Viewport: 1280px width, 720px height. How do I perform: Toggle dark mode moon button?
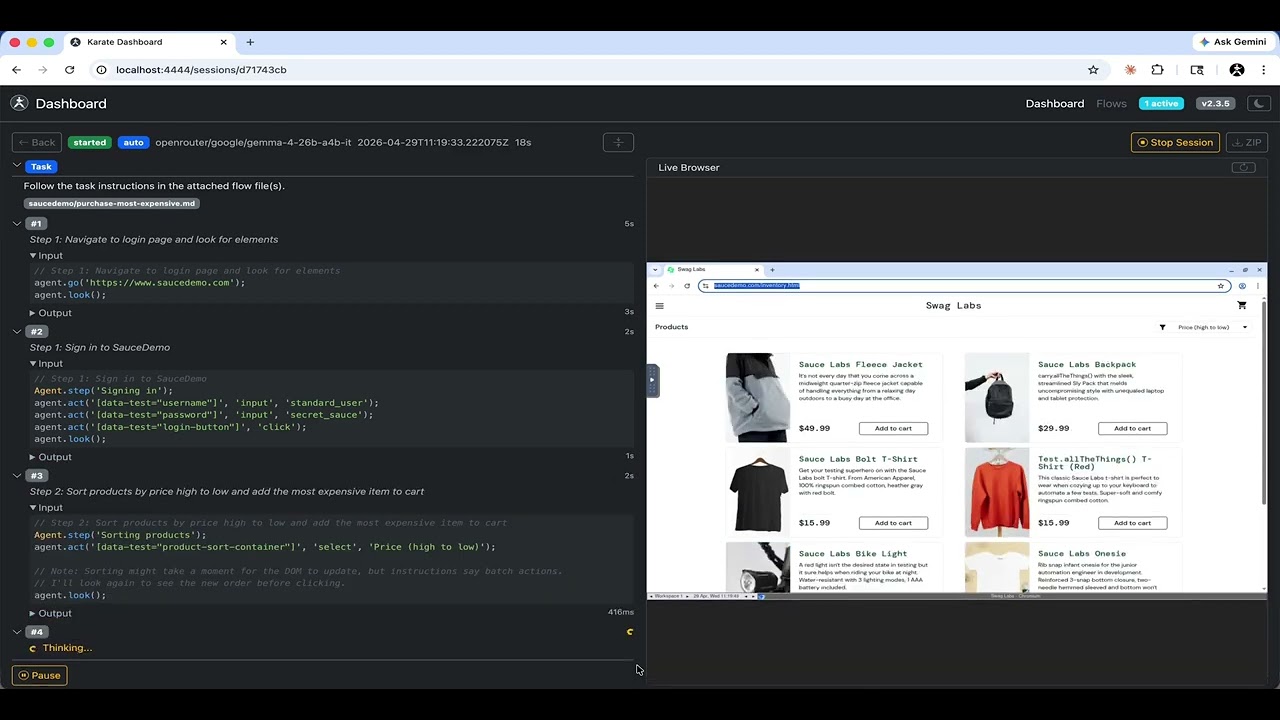pyautogui.click(x=1259, y=103)
